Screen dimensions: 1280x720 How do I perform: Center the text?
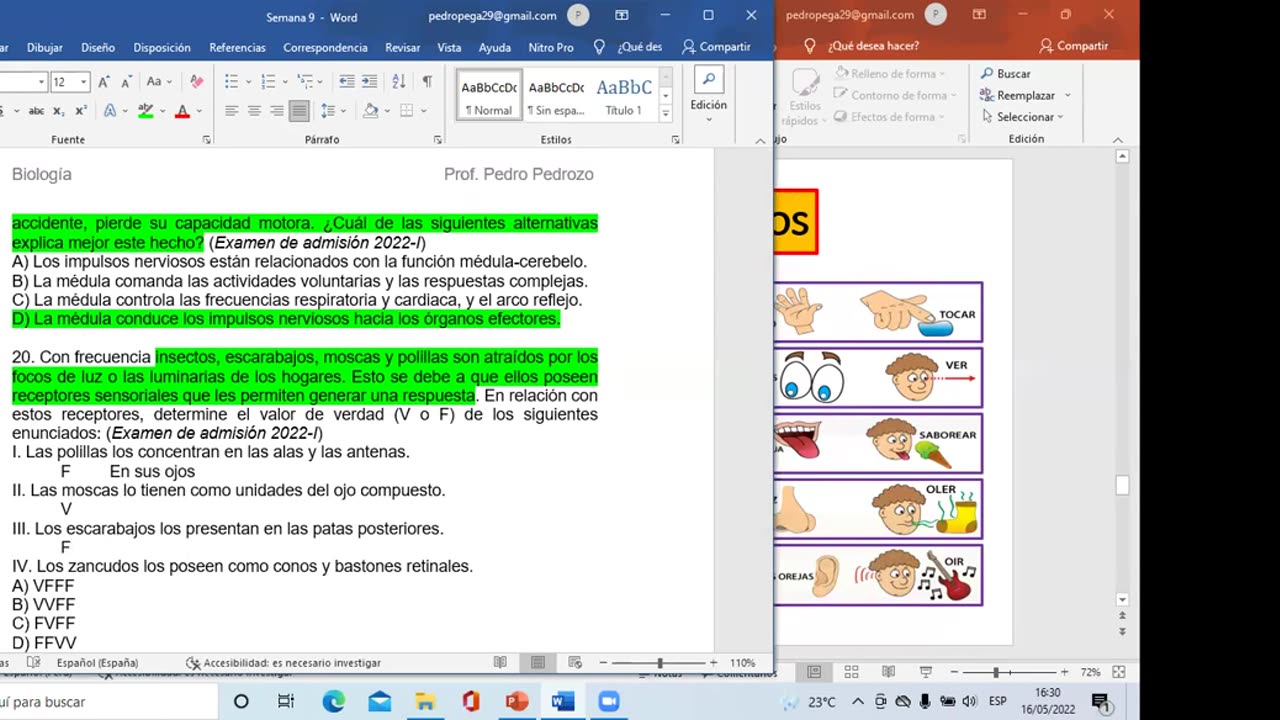tap(254, 111)
